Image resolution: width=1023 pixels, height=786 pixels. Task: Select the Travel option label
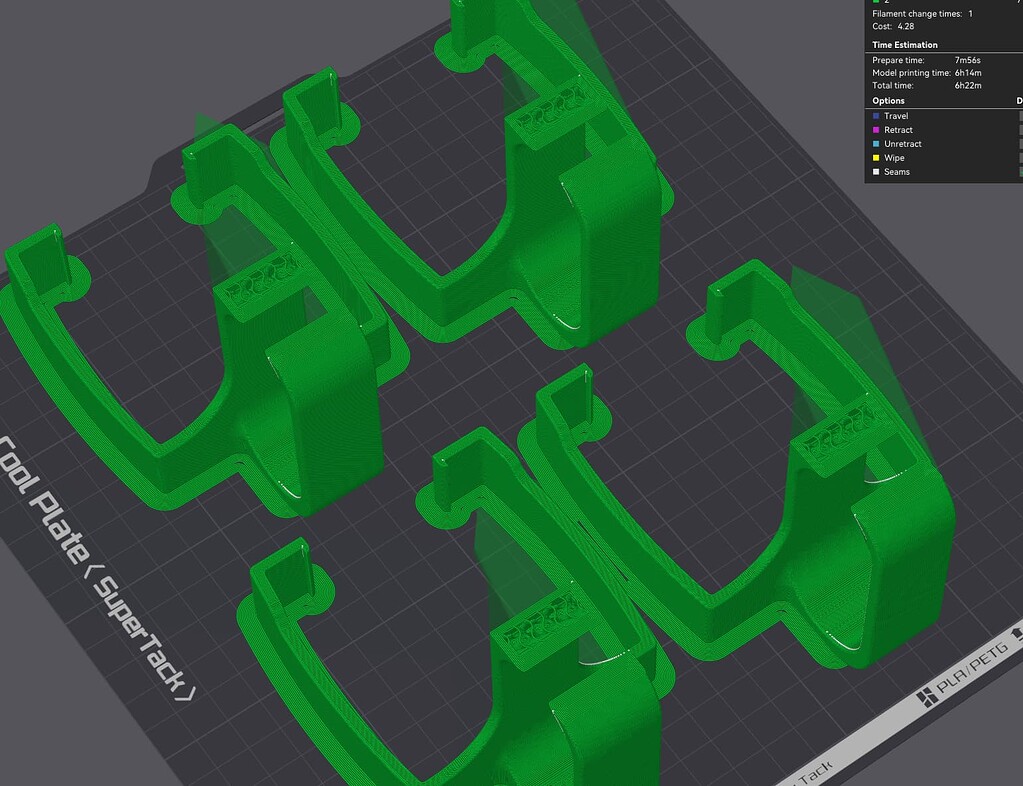(896, 116)
